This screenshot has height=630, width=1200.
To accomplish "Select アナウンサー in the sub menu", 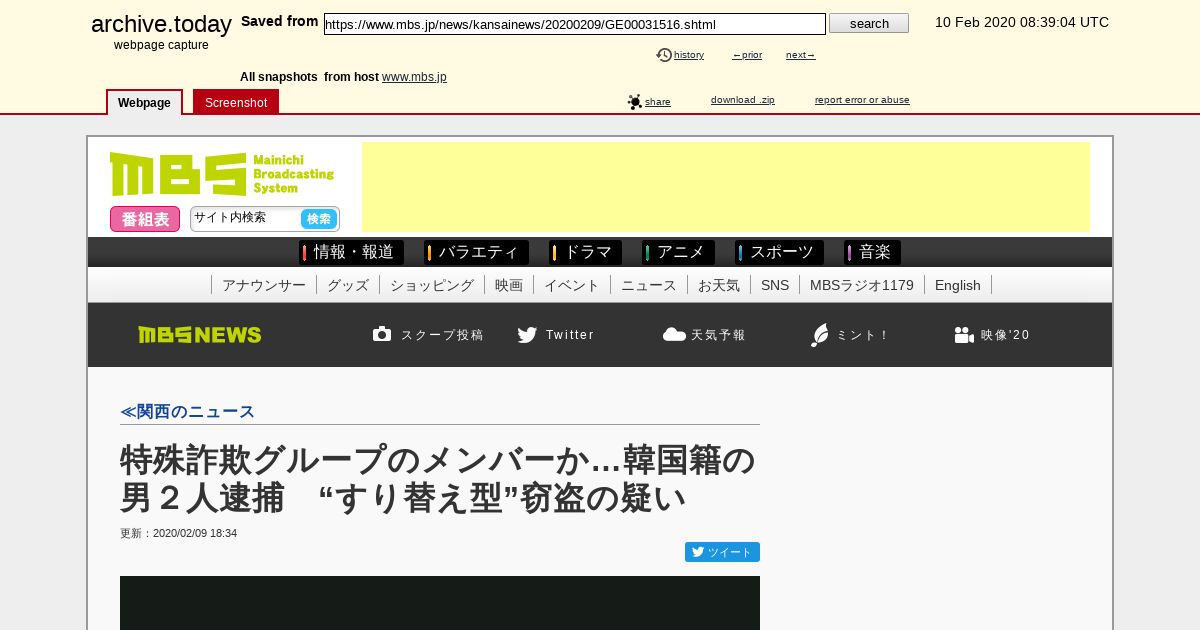I will tap(264, 285).
